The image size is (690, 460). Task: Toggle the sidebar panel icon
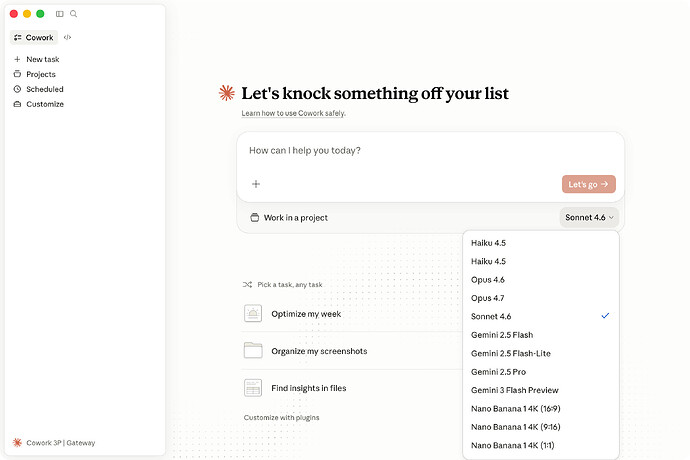tap(59, 14)
